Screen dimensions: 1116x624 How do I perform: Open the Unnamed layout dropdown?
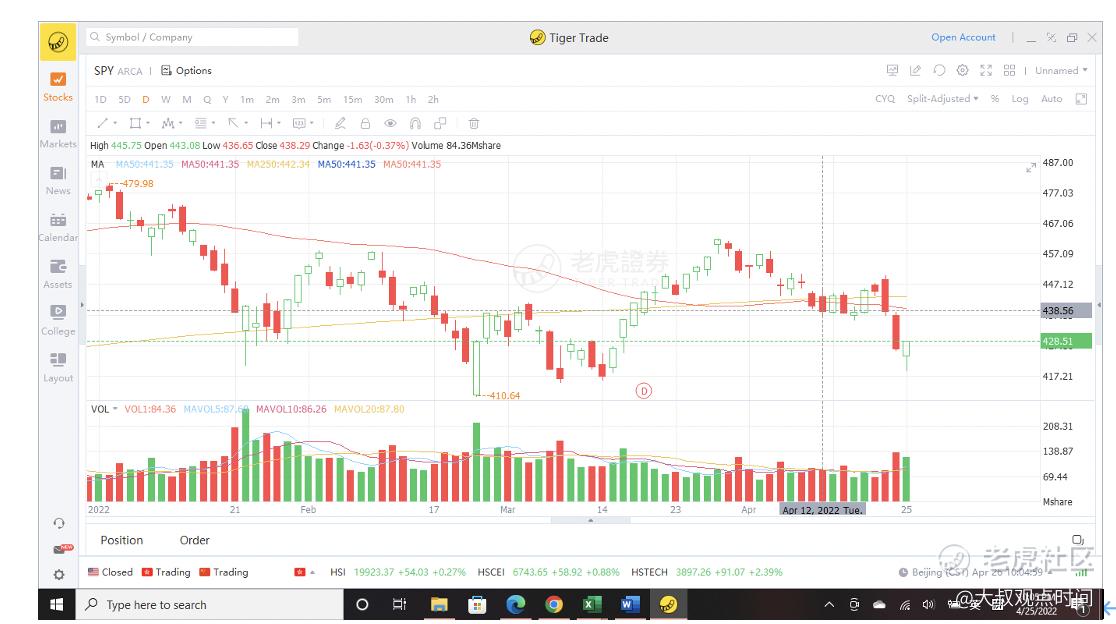1061,70
